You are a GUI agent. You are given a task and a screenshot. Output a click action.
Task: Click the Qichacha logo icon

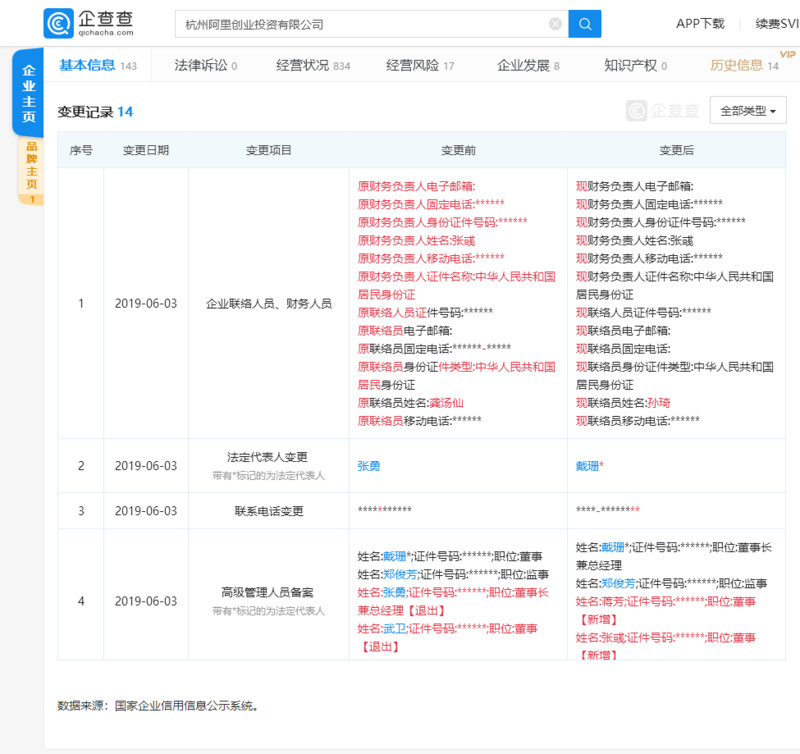tap(58, 23)
